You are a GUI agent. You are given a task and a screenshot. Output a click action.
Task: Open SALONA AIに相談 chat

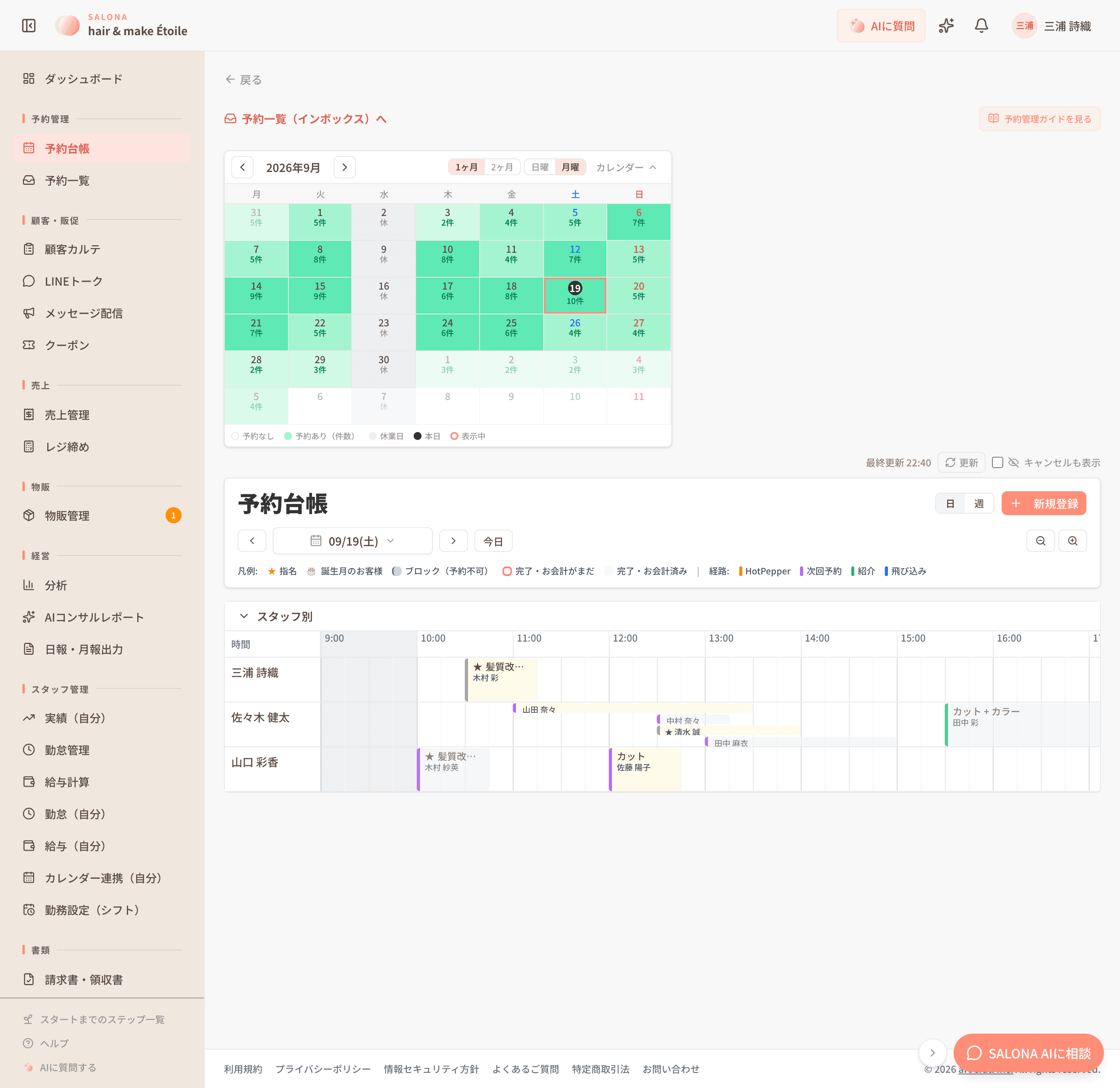click(1028, 1052)
